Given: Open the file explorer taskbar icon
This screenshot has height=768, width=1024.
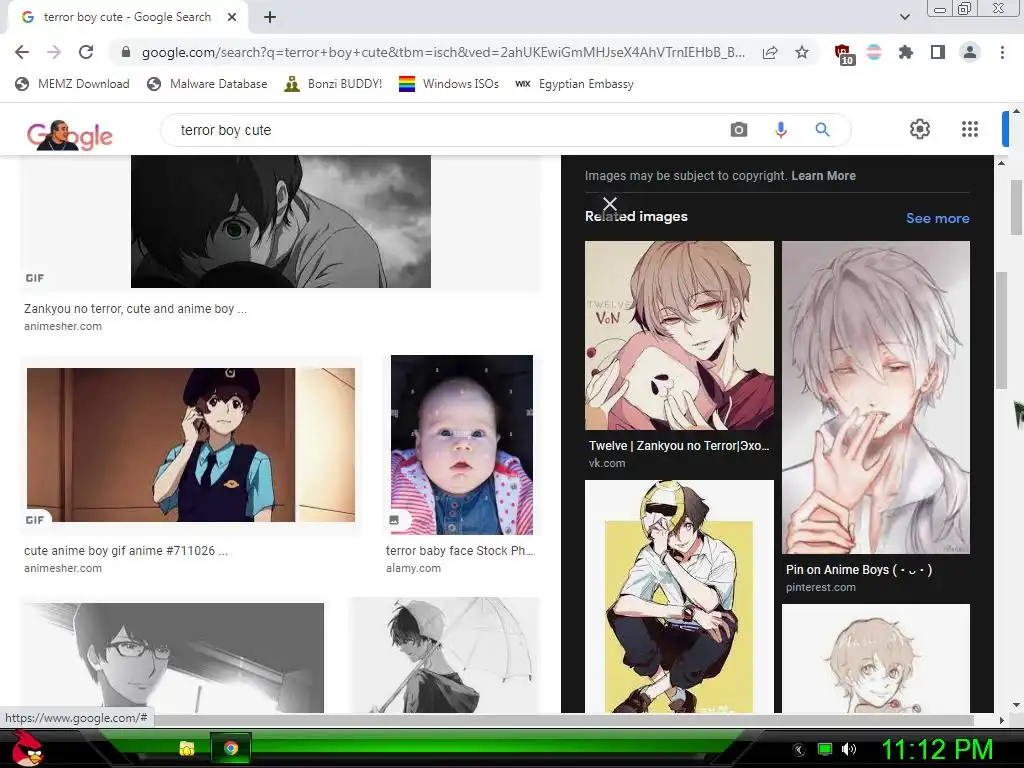Looking at the screenshot, I should click(187, 748).
